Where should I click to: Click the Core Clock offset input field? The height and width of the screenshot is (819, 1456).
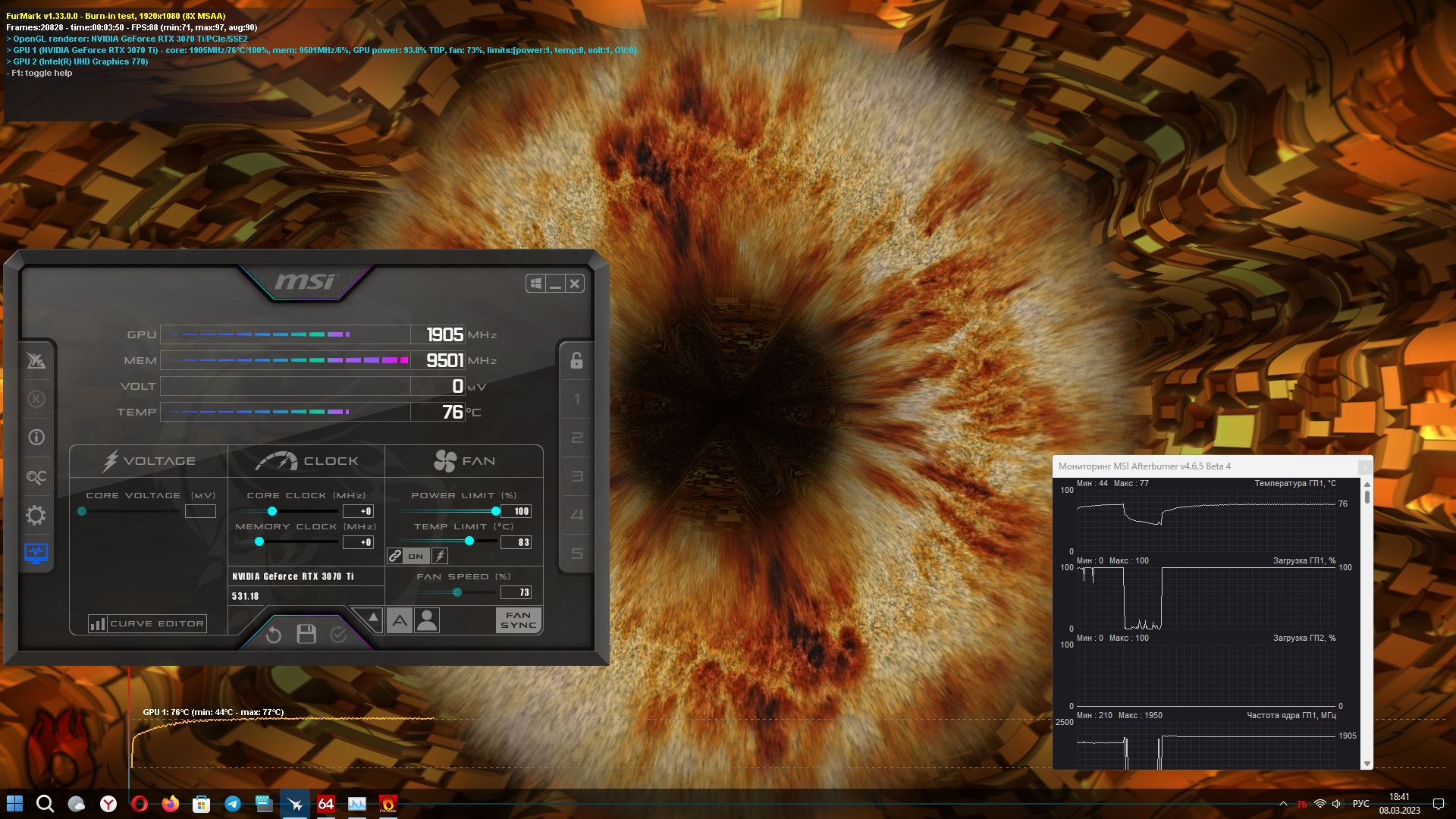(x=358, y=511)
